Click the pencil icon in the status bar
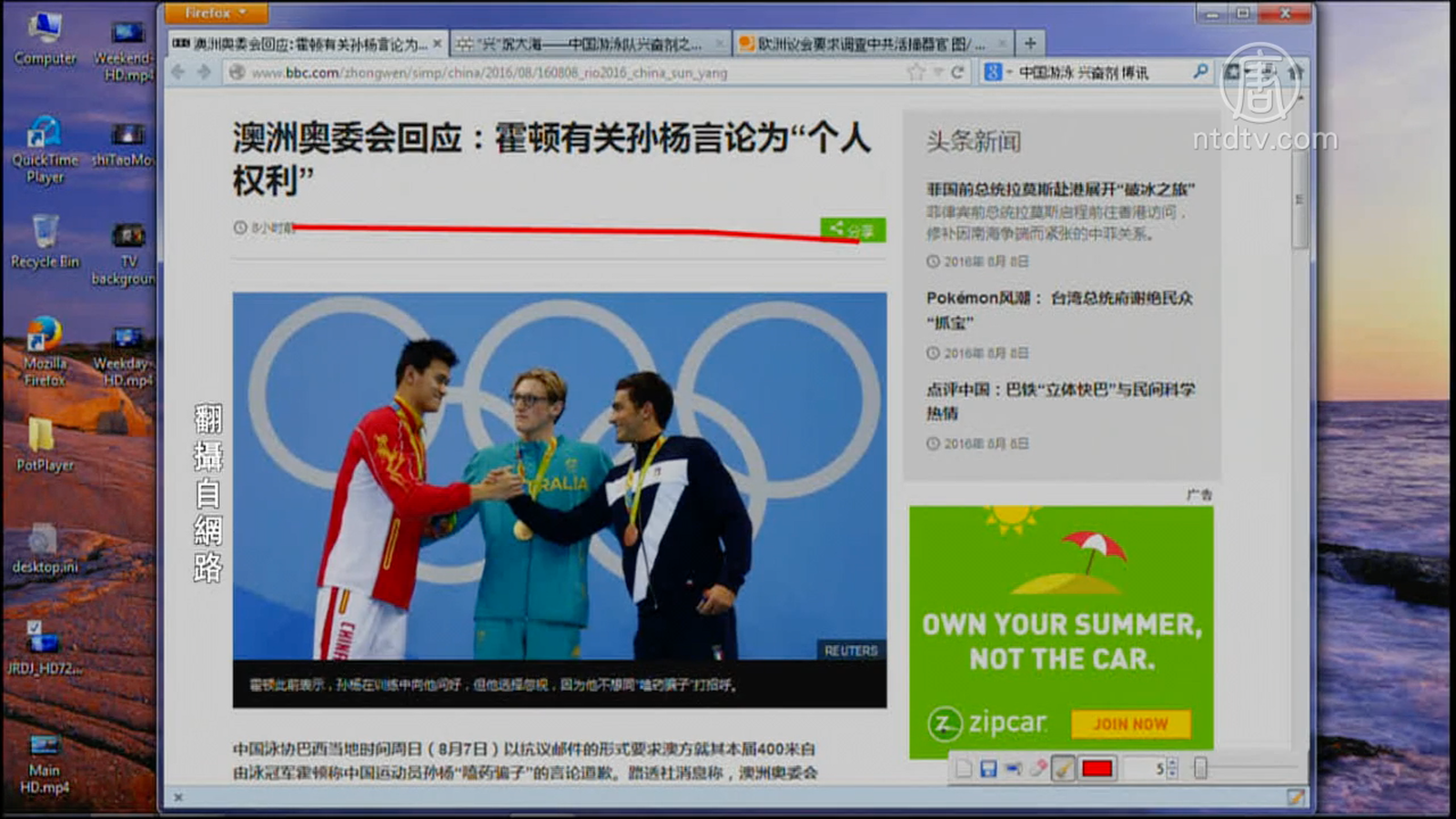This screenshot has height=819, width=1456. pos(1295,797)
